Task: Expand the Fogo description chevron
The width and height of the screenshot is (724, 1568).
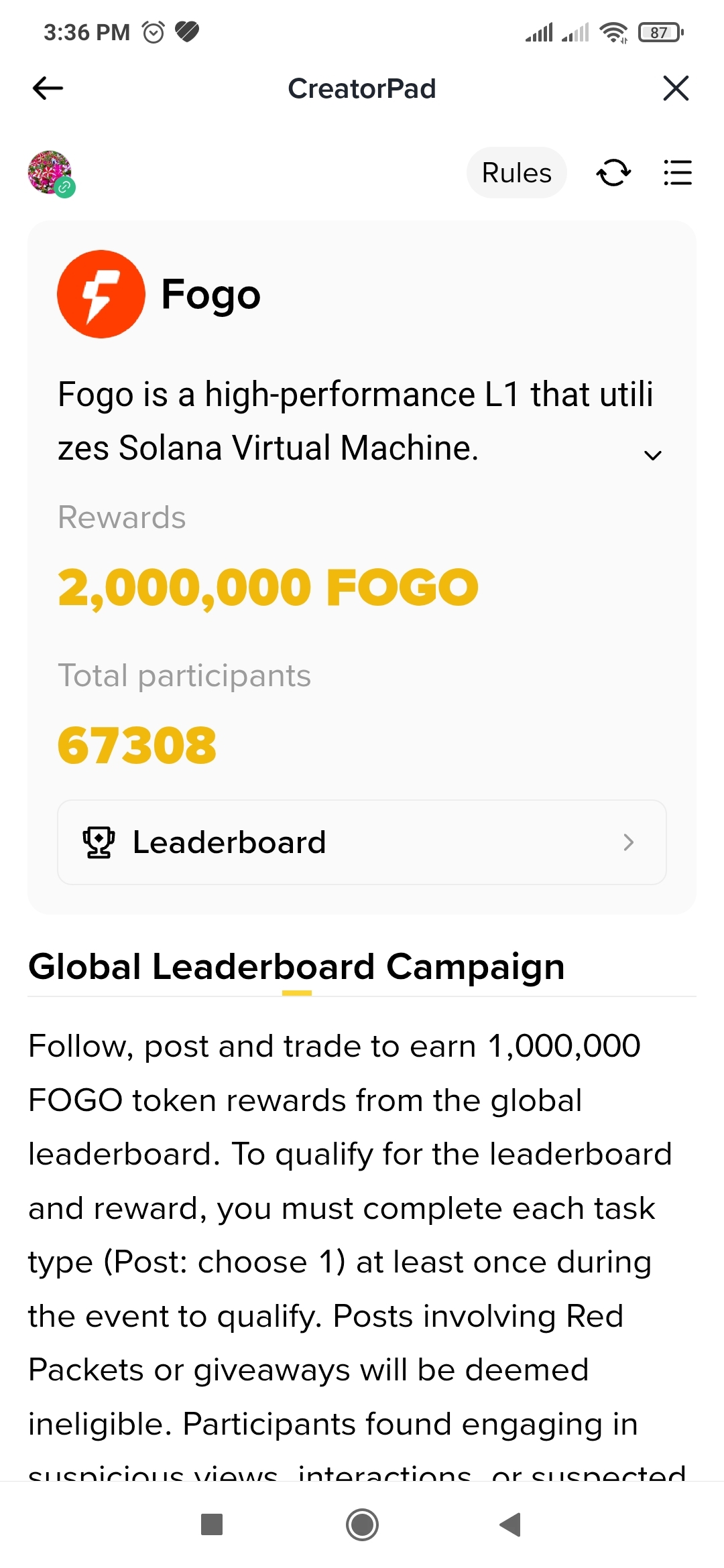Action: 652,456
